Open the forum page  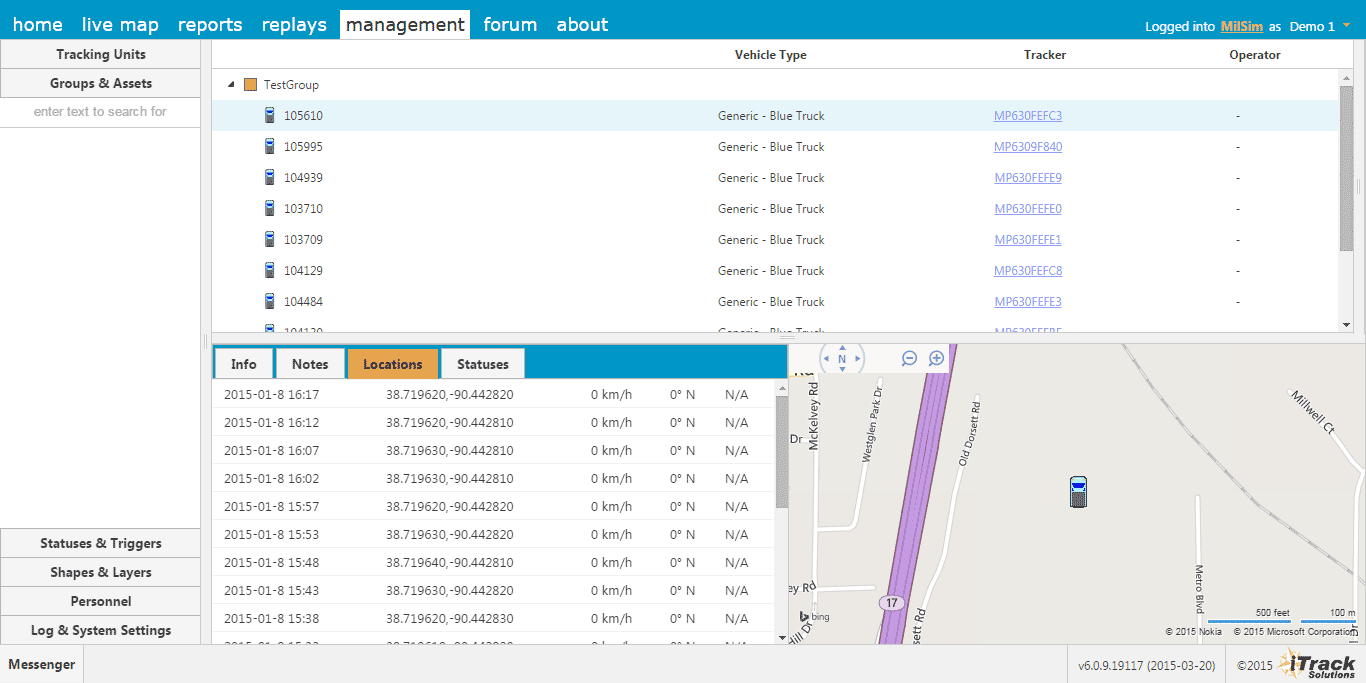point(510,25)
